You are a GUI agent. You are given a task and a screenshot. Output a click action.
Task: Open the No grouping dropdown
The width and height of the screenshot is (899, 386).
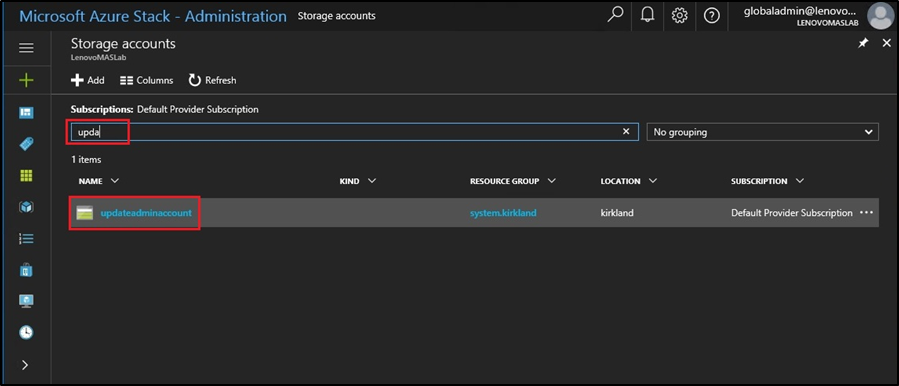pos(763,132)
